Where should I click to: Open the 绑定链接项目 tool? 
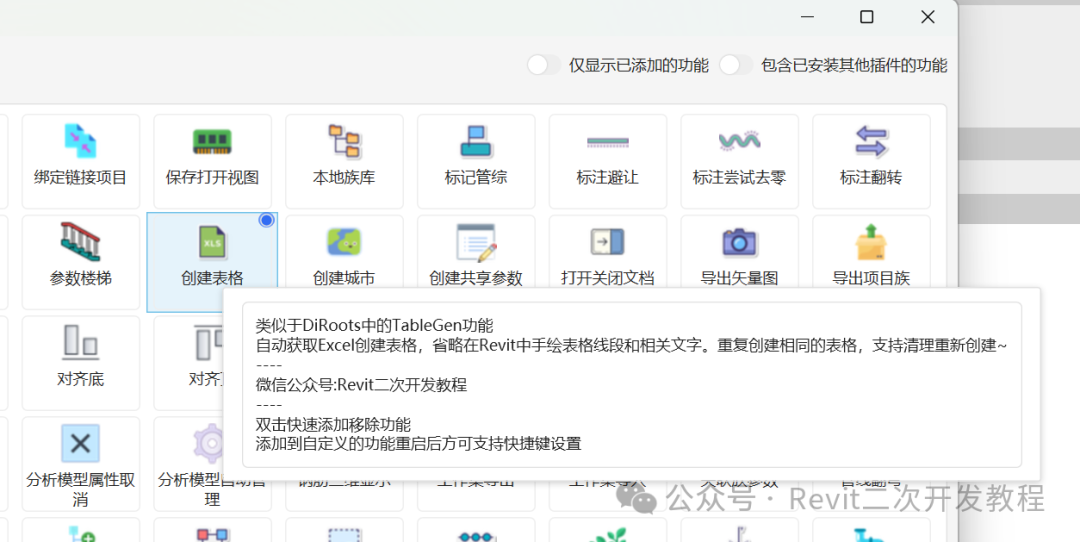81,162
